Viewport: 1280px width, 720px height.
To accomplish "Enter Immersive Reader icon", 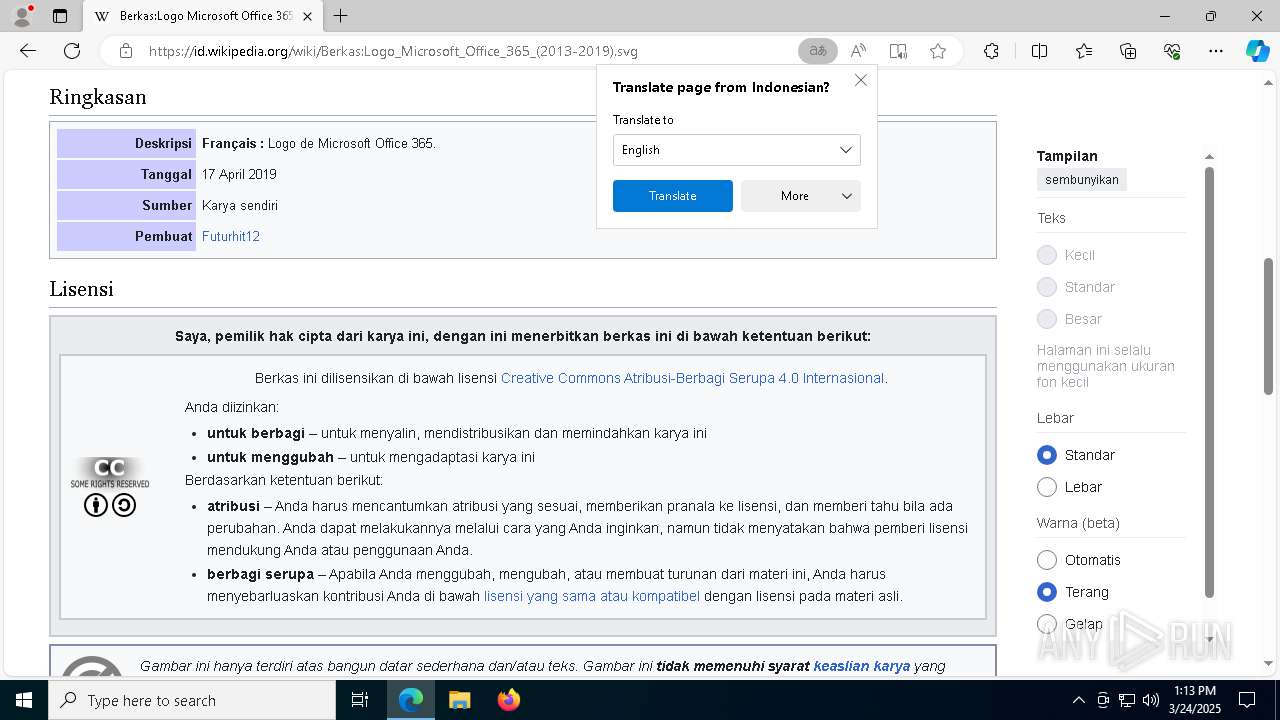I will click(x=898, y=51).
